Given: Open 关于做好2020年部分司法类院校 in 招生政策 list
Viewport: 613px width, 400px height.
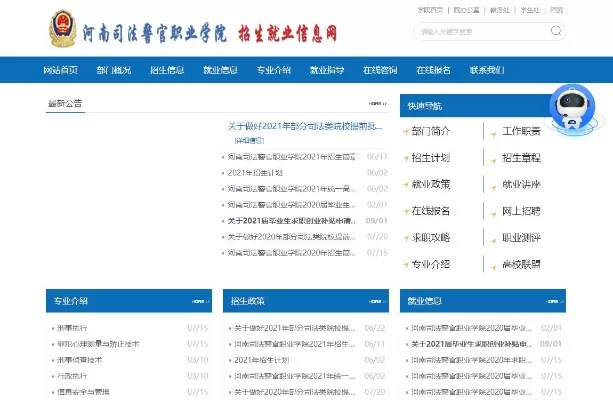Looking at the screenshot, I should tap(294, 392).
